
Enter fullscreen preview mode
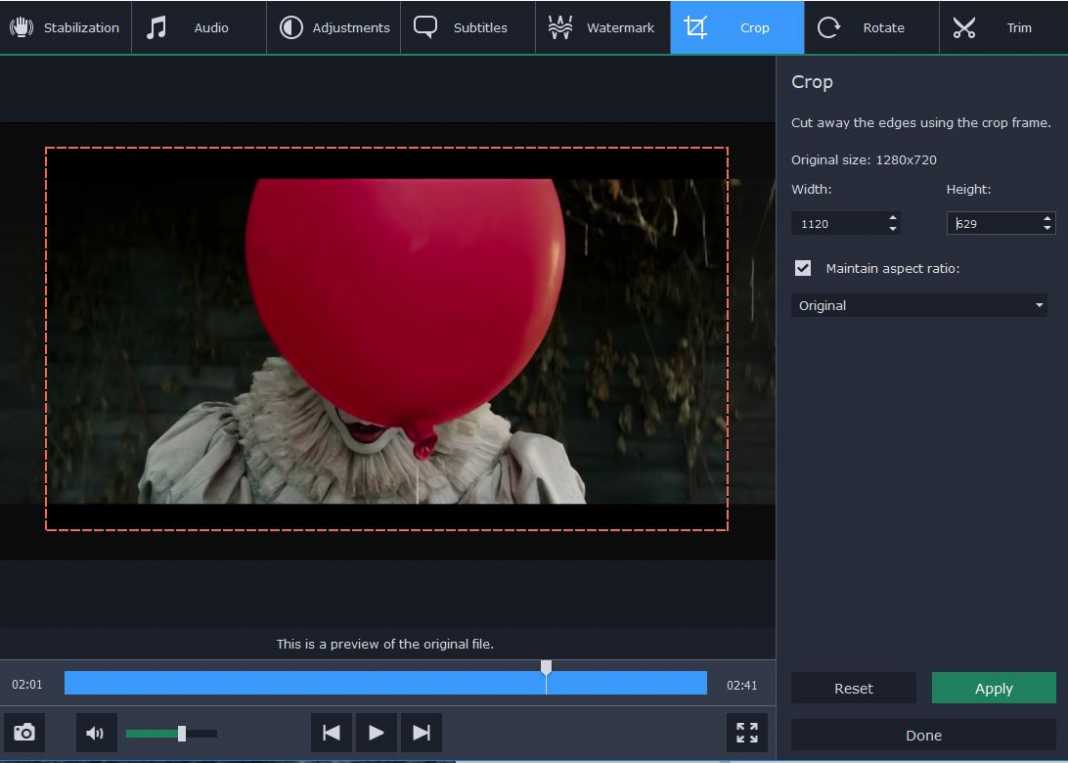pos(747,732)
